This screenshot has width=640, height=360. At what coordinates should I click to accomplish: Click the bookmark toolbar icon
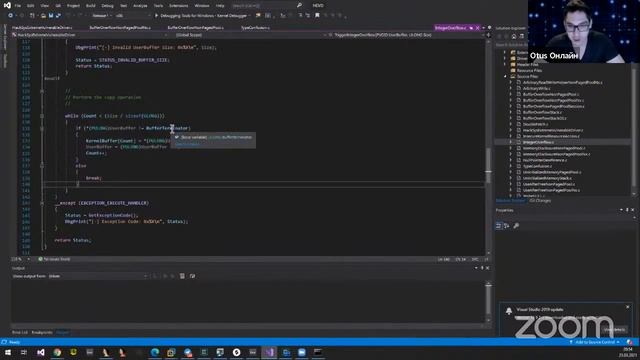[317, 16]
